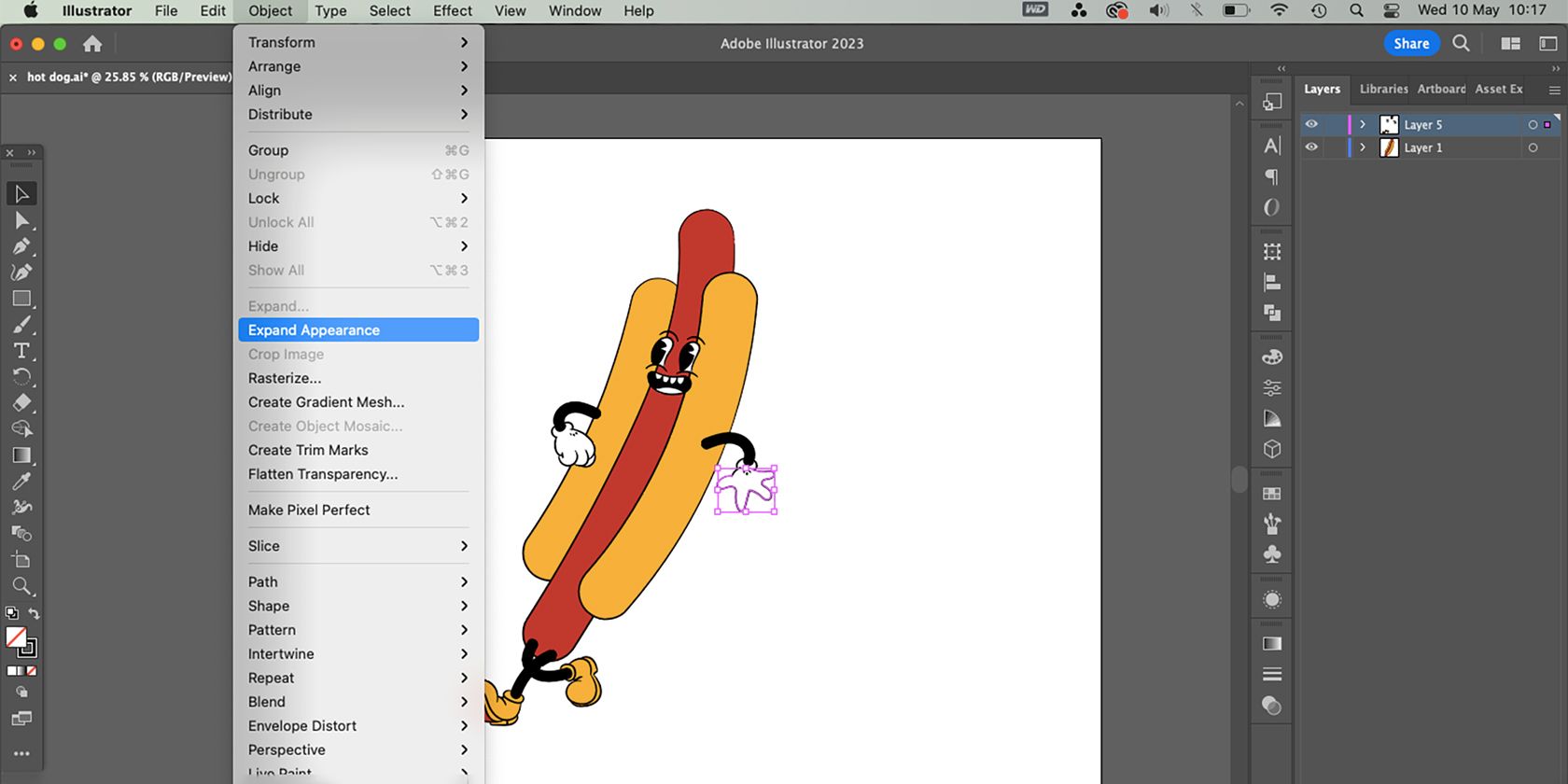Click the Share button
The width and height of the screenshot is (1568, 784).
(x=1411, y=44)
